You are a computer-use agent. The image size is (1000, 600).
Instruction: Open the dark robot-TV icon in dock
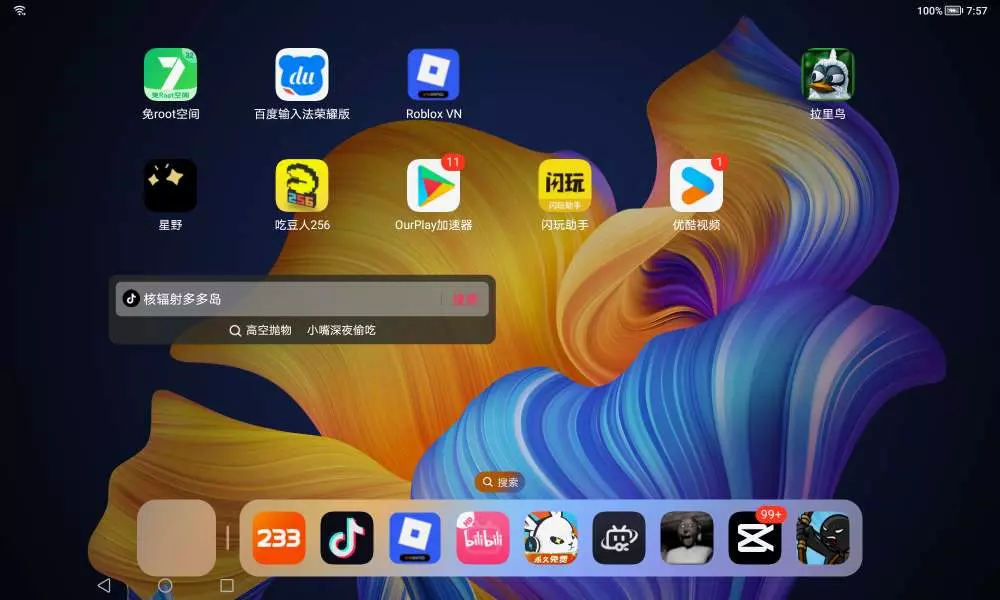pyautogui.click(x=619, y=538)
